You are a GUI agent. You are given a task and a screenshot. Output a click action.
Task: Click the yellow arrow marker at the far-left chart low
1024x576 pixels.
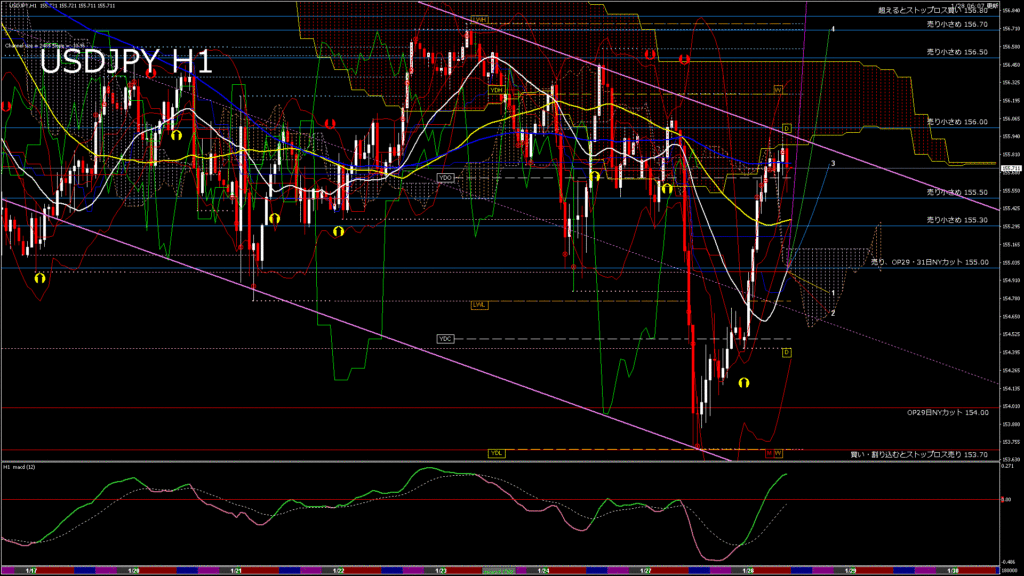tap(40, 280)
